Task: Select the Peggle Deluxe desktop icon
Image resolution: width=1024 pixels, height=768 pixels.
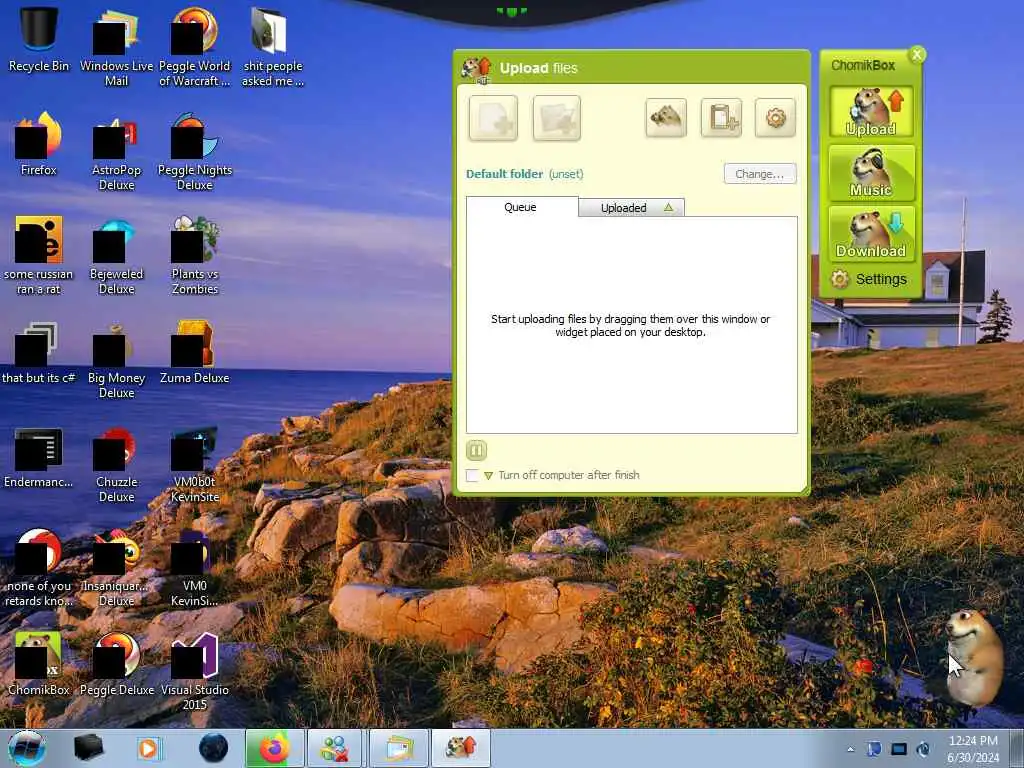Action: [x=116, y=663]
